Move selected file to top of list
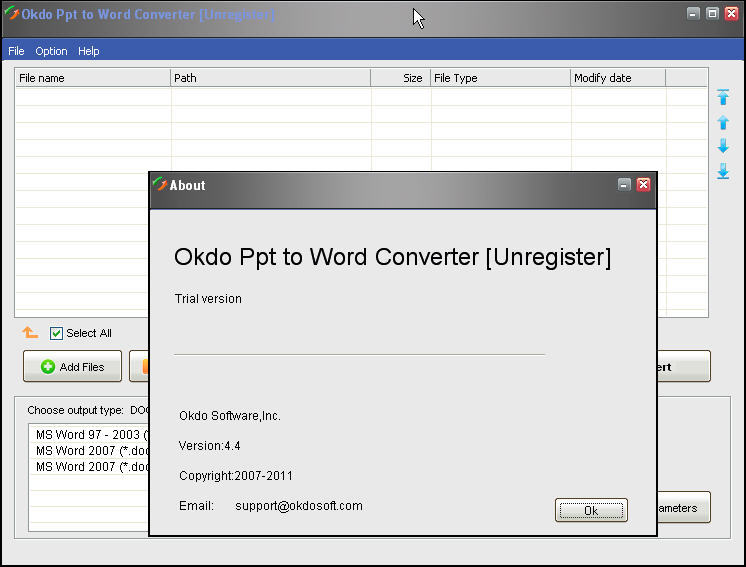The height and width of the screenshot is (567, 746). [723, 97]
